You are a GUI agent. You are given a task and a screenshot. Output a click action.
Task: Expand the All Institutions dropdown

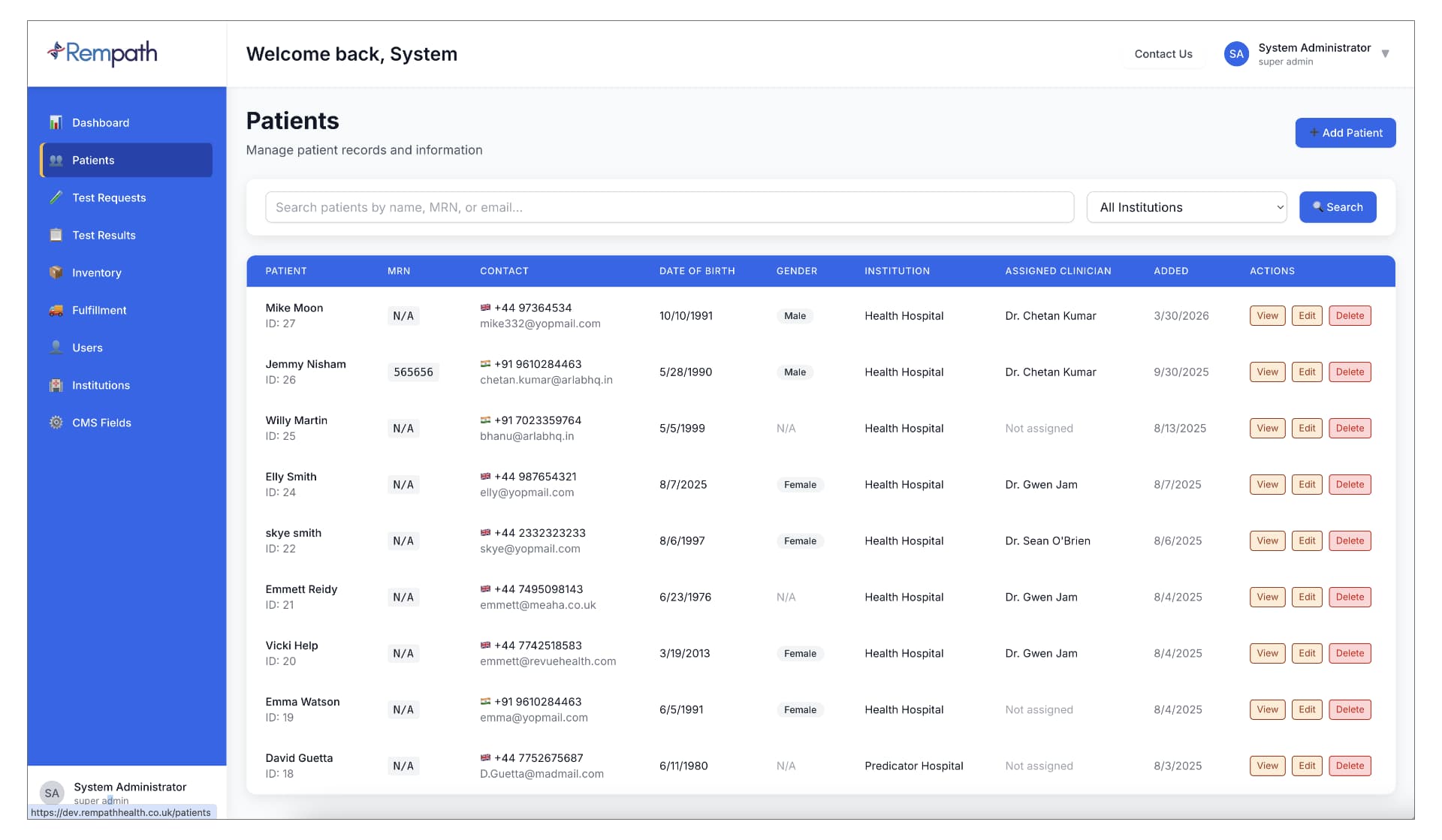pyautogui.click(x=1187, y=207)
